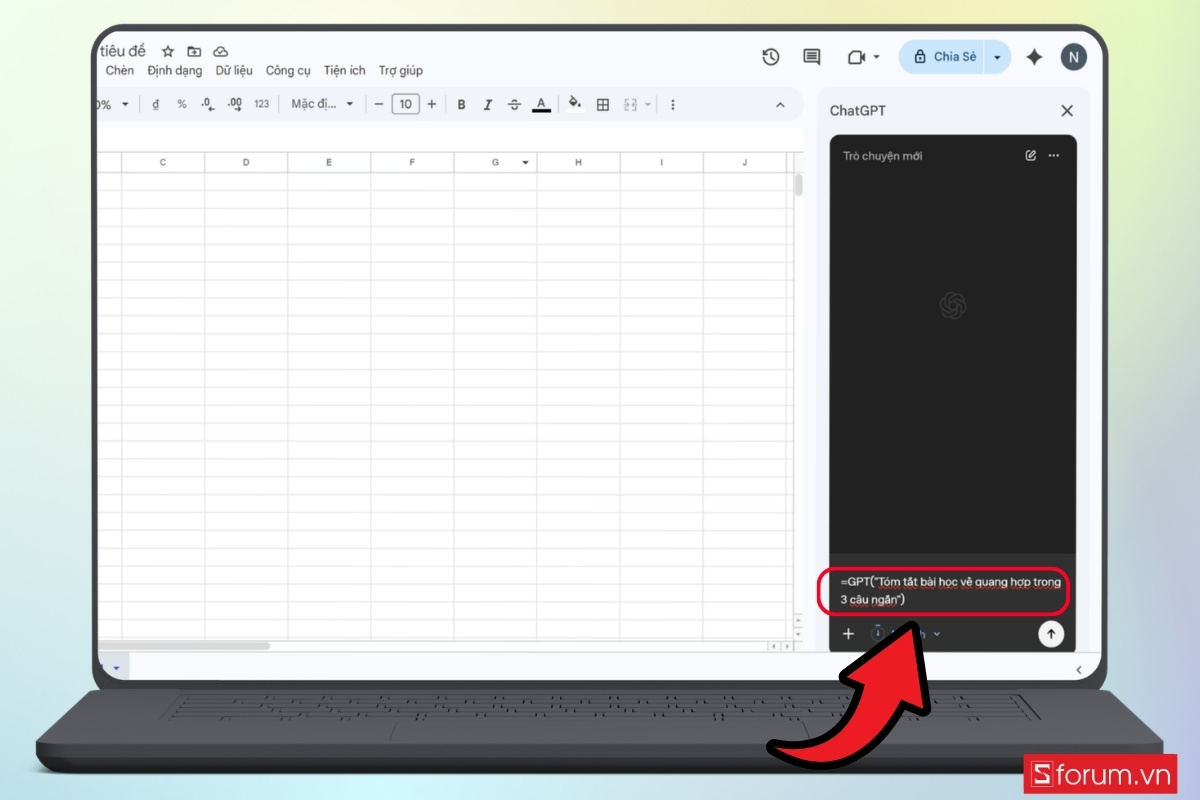Image resolution: width=1200 pixels, height=800 pixels.
Task: Expand the share options arrow
Action: (997, 57)
